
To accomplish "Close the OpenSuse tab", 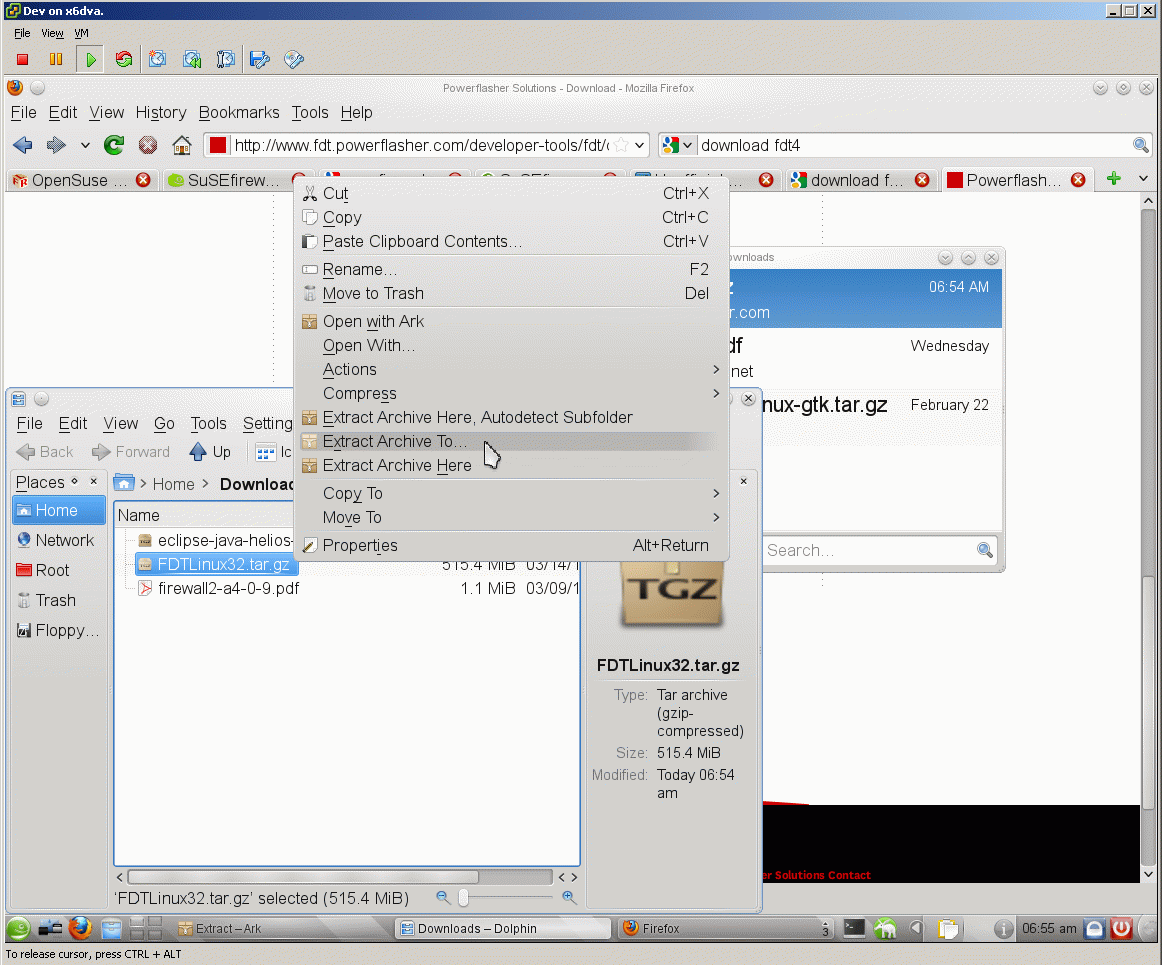I will [x=143, y=180].
